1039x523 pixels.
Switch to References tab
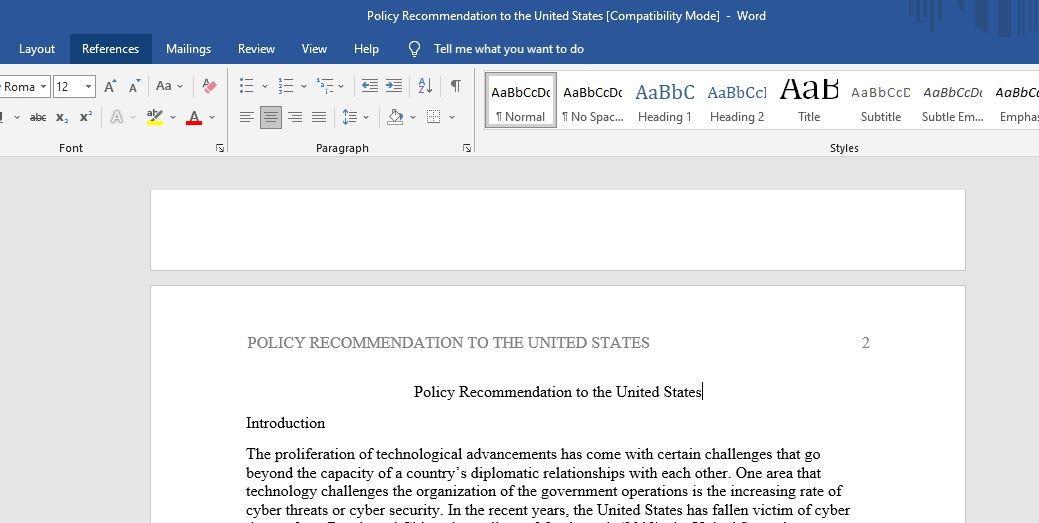point(111,49)
